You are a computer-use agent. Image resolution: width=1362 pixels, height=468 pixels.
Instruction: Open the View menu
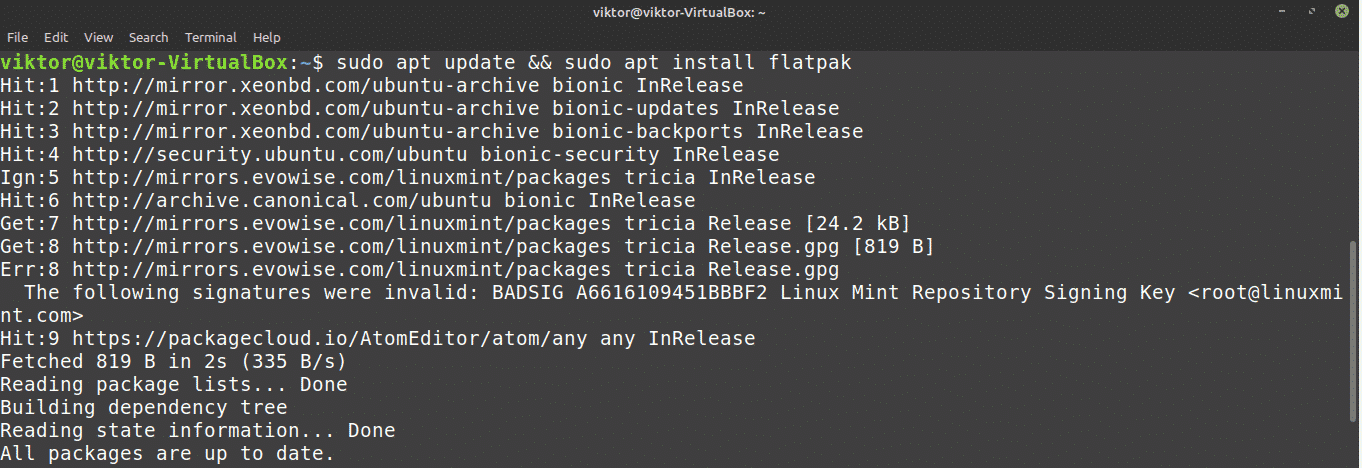pyautogui.click(x=98, y=37)
